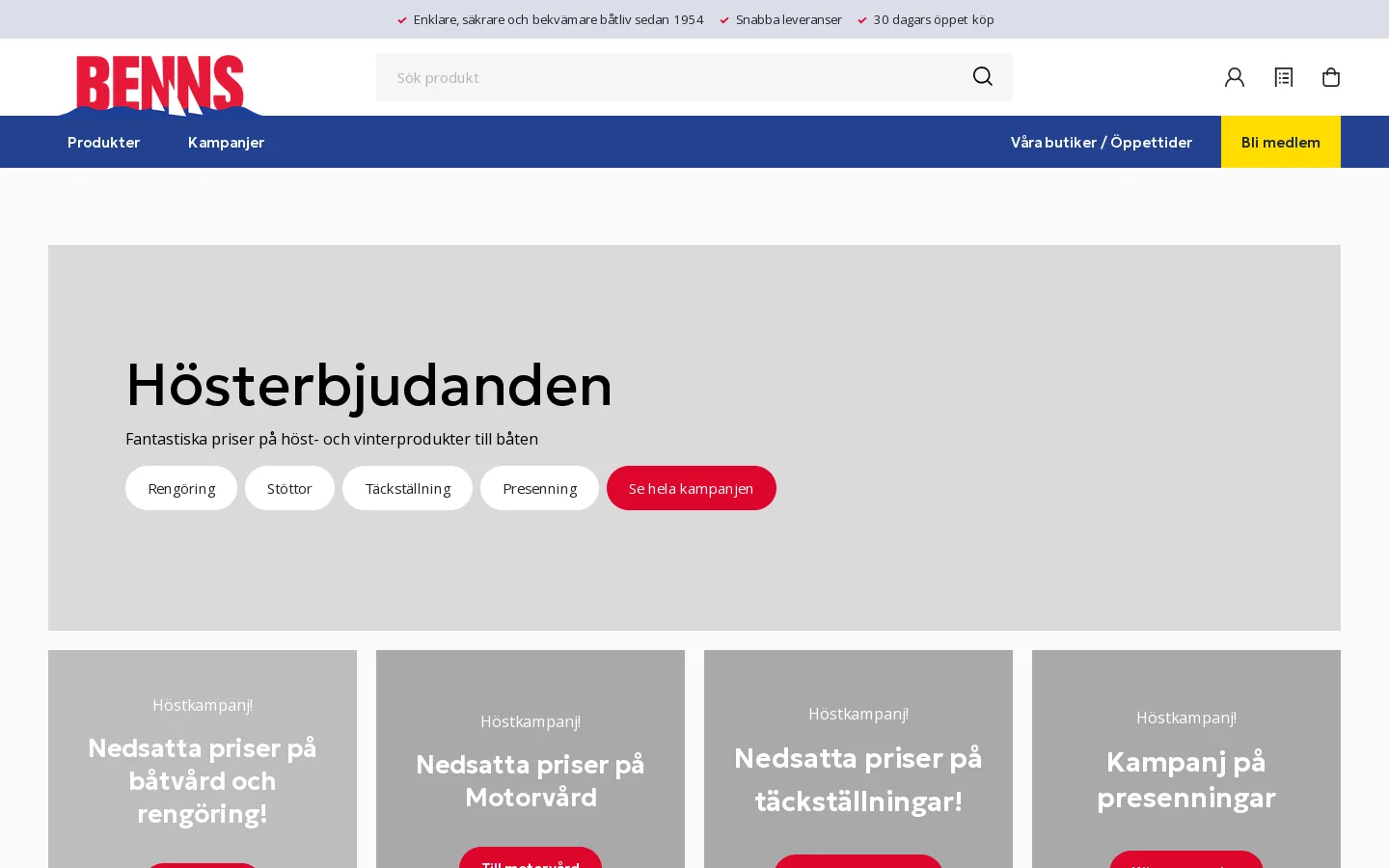Click the Bli medlem button

(1281, 142)
